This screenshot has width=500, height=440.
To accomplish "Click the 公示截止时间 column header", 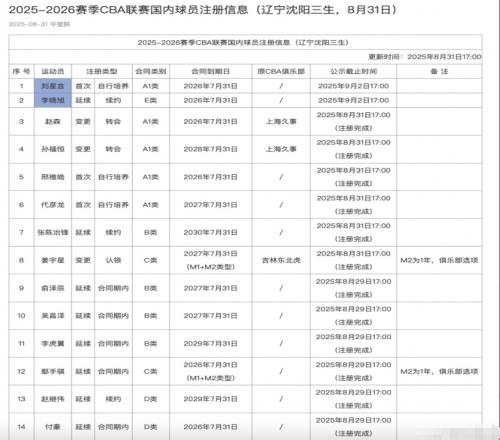I will 353,71.
